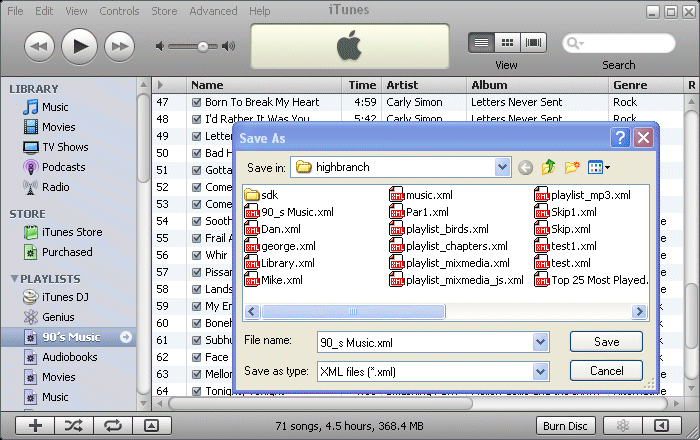Open the Views menu in Save As dialog
This screenshot has width=700, height=440.
point(599,168)
